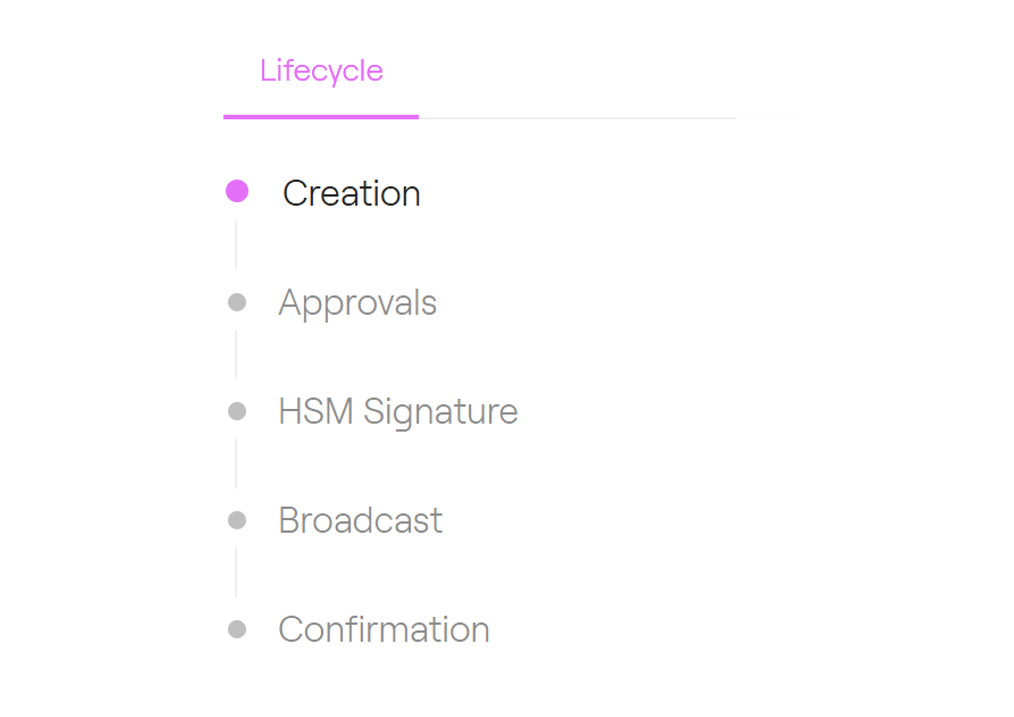
Task: Select the Creation step label
Action: coord(351,193)
